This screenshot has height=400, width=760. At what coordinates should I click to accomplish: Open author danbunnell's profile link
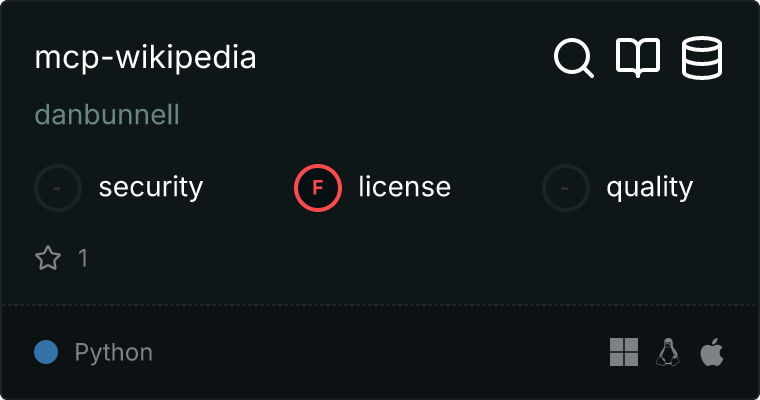pos(107,115)
